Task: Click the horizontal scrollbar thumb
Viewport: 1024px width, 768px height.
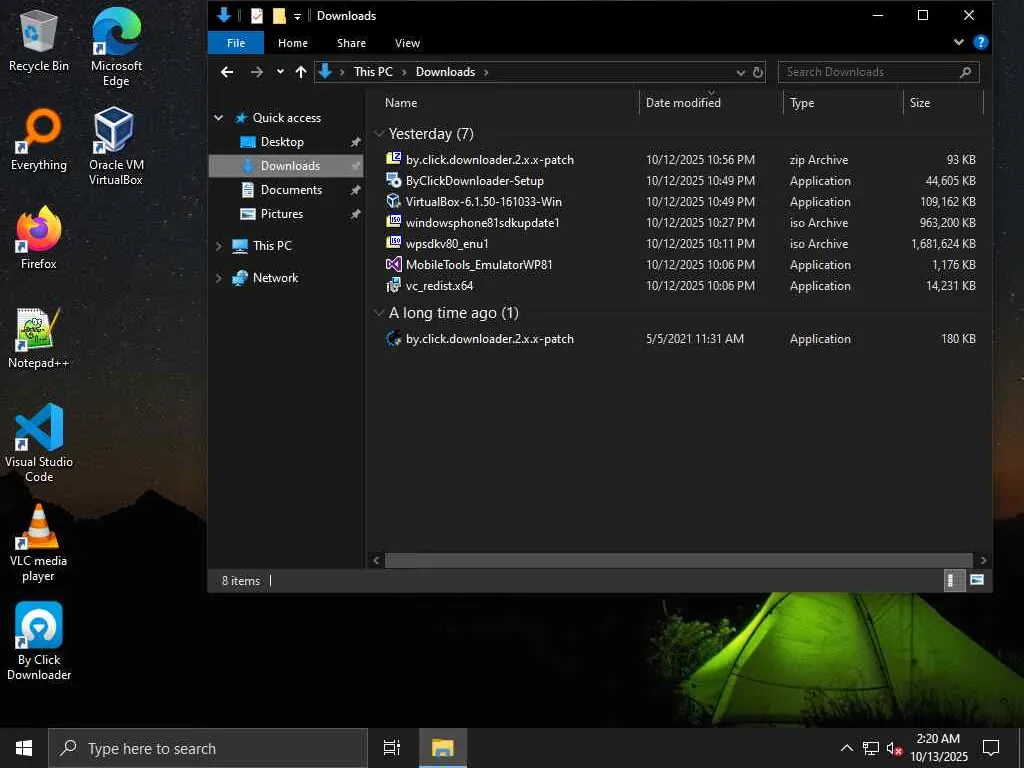Action: (x=679, y=560)
